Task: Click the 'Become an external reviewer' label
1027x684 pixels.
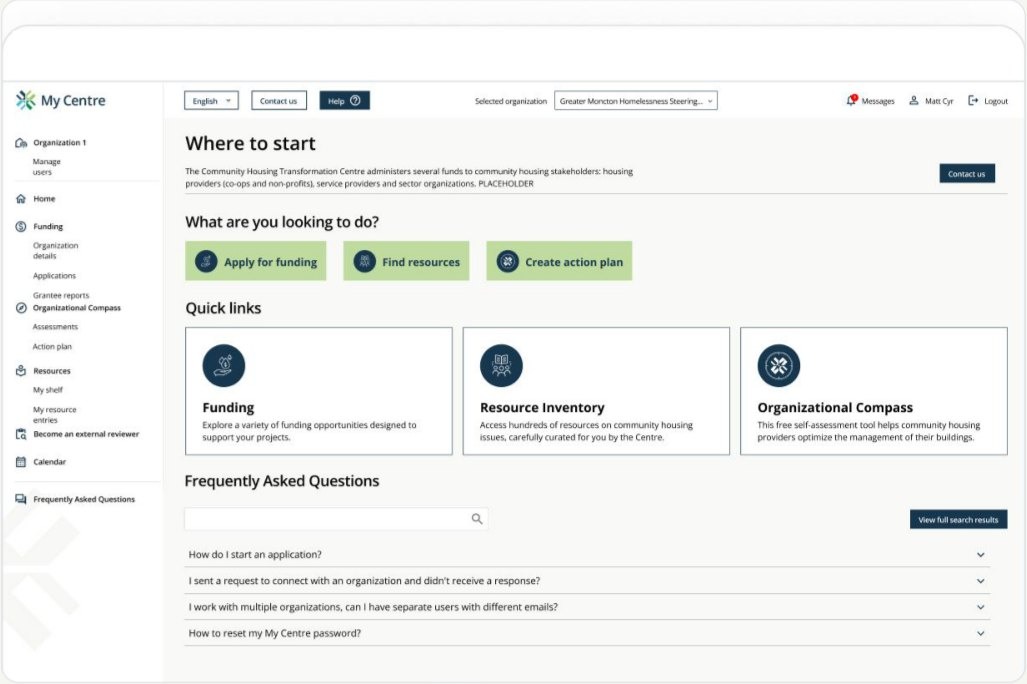Action: [x=86, y=434]
